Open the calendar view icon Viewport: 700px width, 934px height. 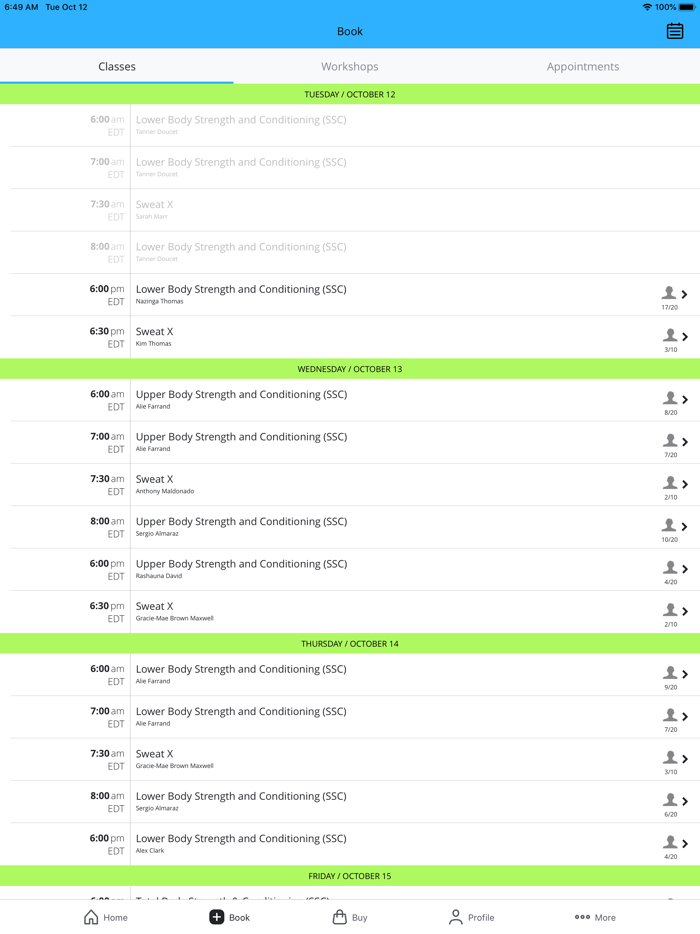pos(675,31)
